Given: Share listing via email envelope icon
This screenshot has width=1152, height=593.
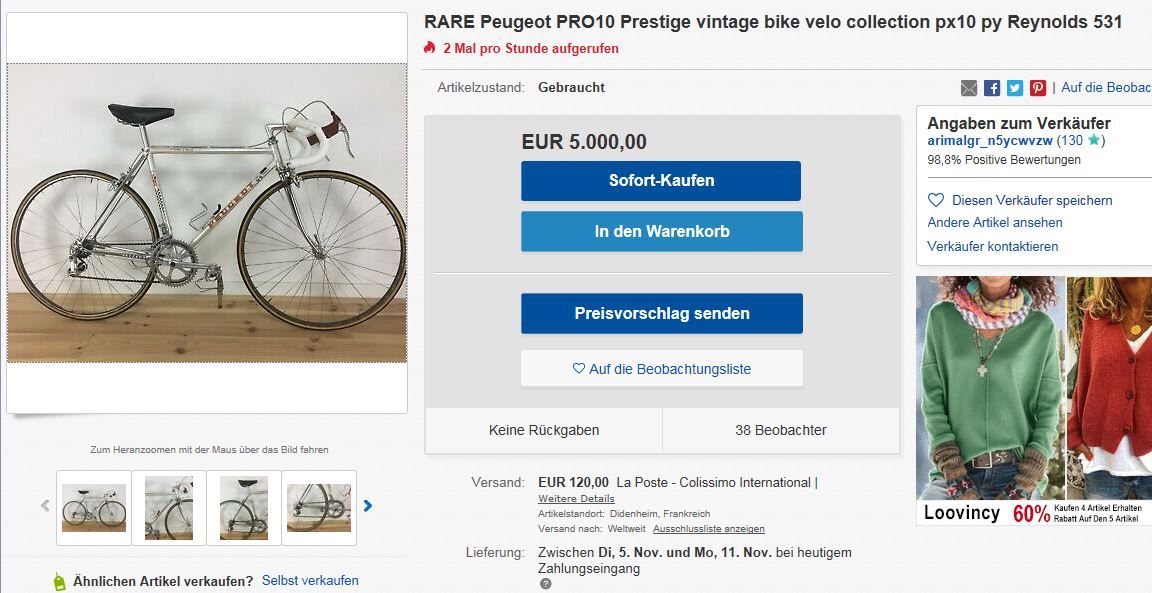Looking at the screenshot, I should (968, 88).
